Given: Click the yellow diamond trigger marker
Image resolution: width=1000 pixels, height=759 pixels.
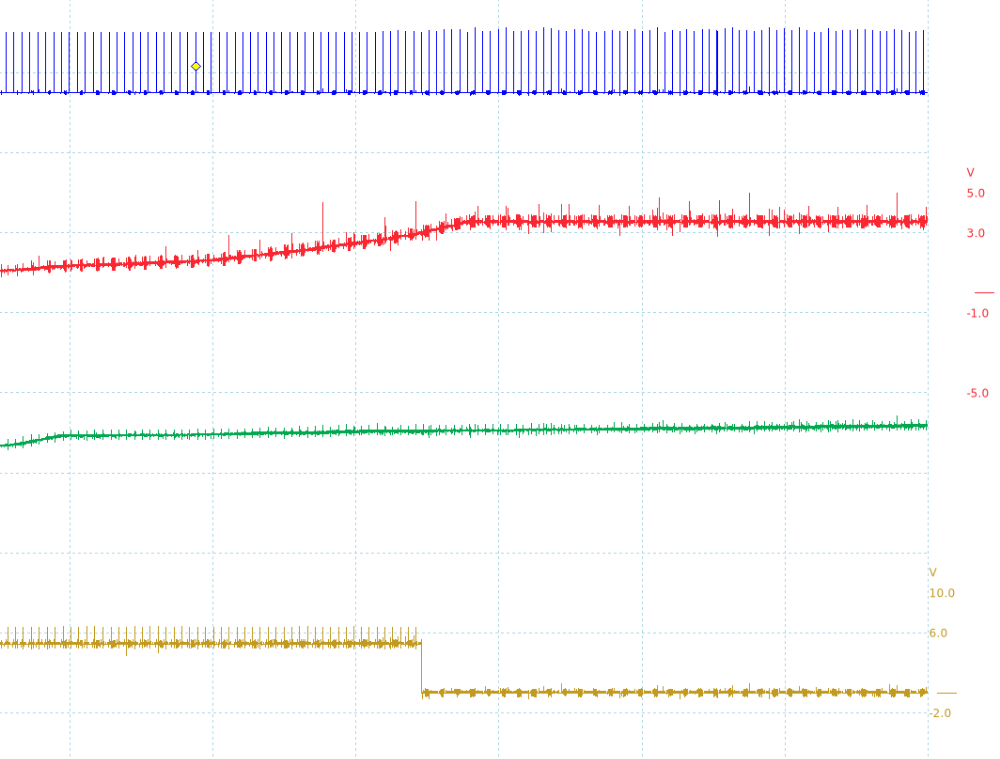Looking at the screenshot, I should tap(196, 66).
